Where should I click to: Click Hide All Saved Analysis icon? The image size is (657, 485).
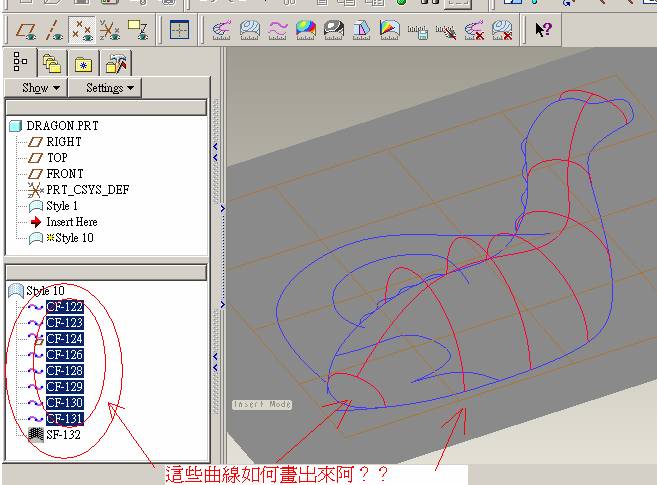pos(446,31)
